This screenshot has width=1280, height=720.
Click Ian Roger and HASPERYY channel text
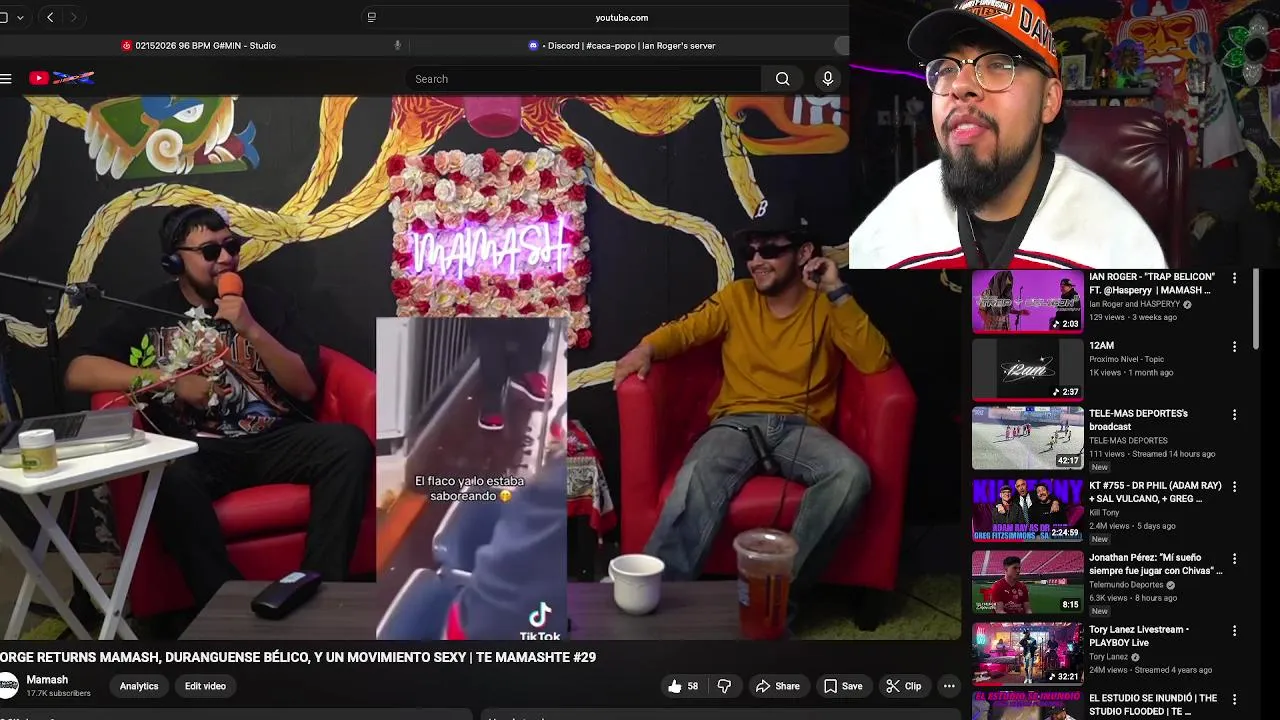(1134, 304)
